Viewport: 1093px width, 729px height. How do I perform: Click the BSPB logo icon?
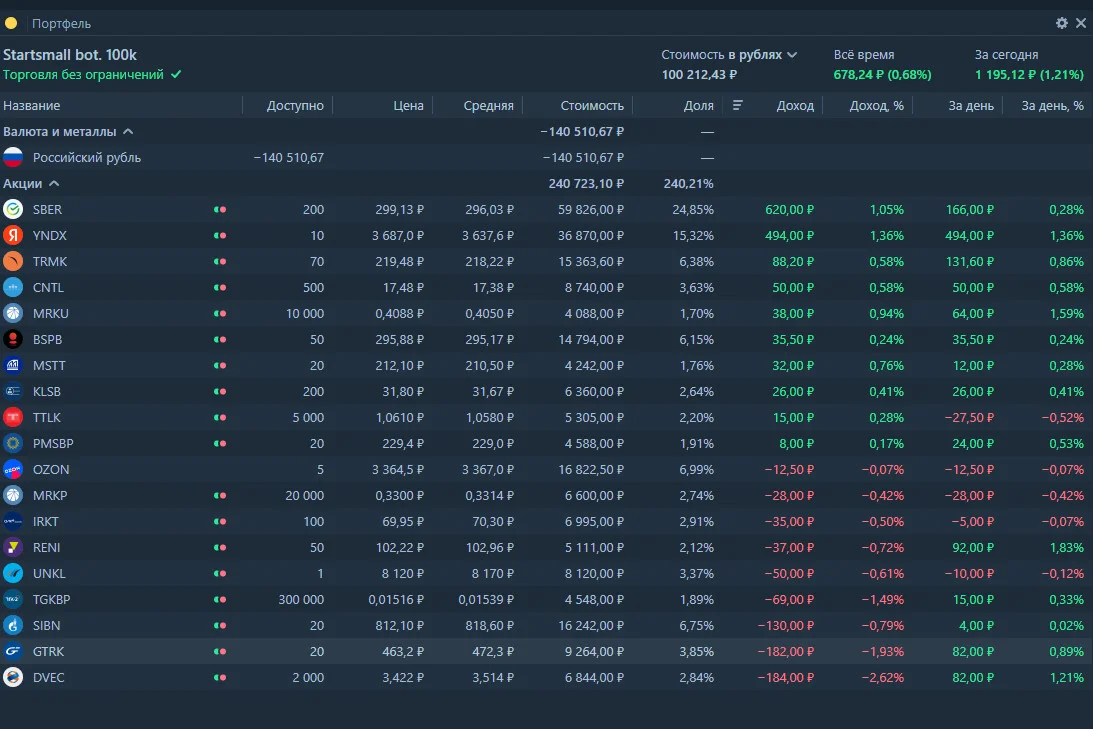13,339
